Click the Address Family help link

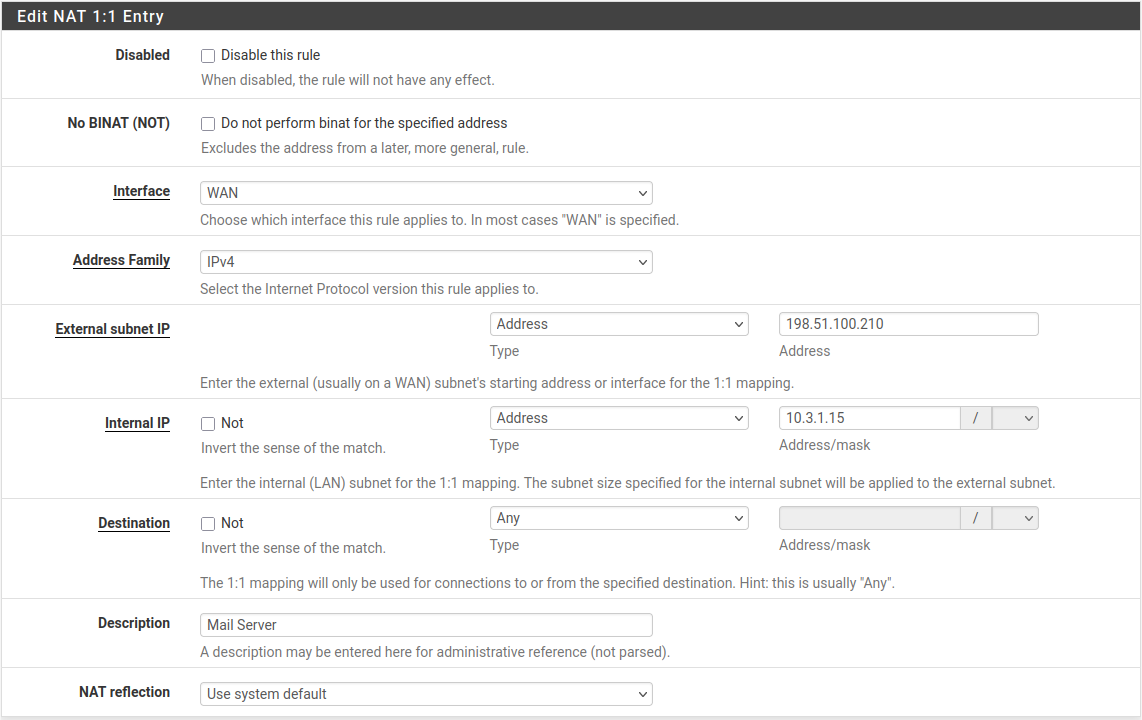pos(121,260)
